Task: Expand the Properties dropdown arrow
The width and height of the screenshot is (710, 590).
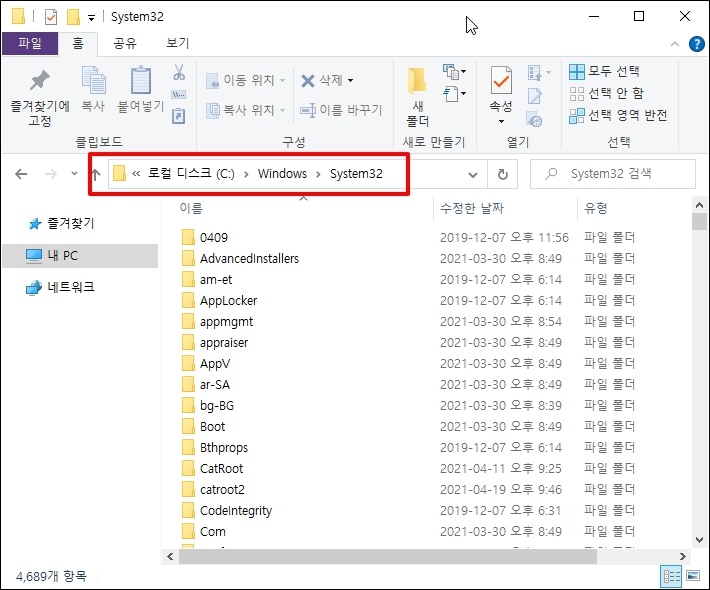Action: click(x=501, y=121)
